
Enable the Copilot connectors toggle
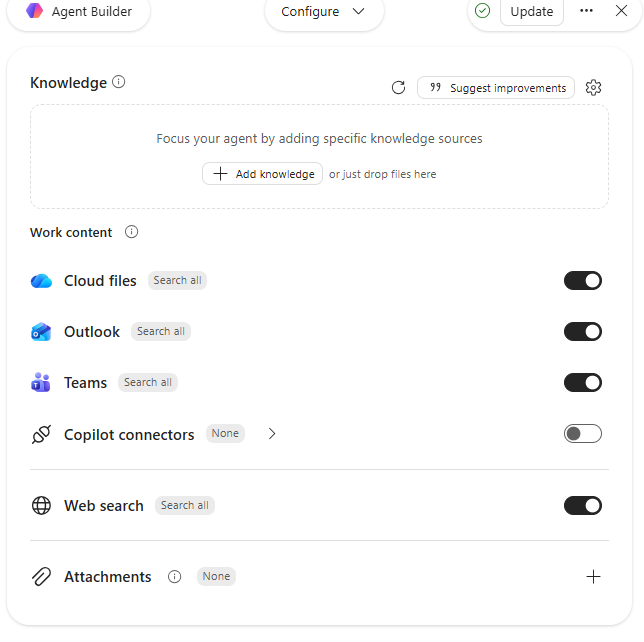pos(583,434)
